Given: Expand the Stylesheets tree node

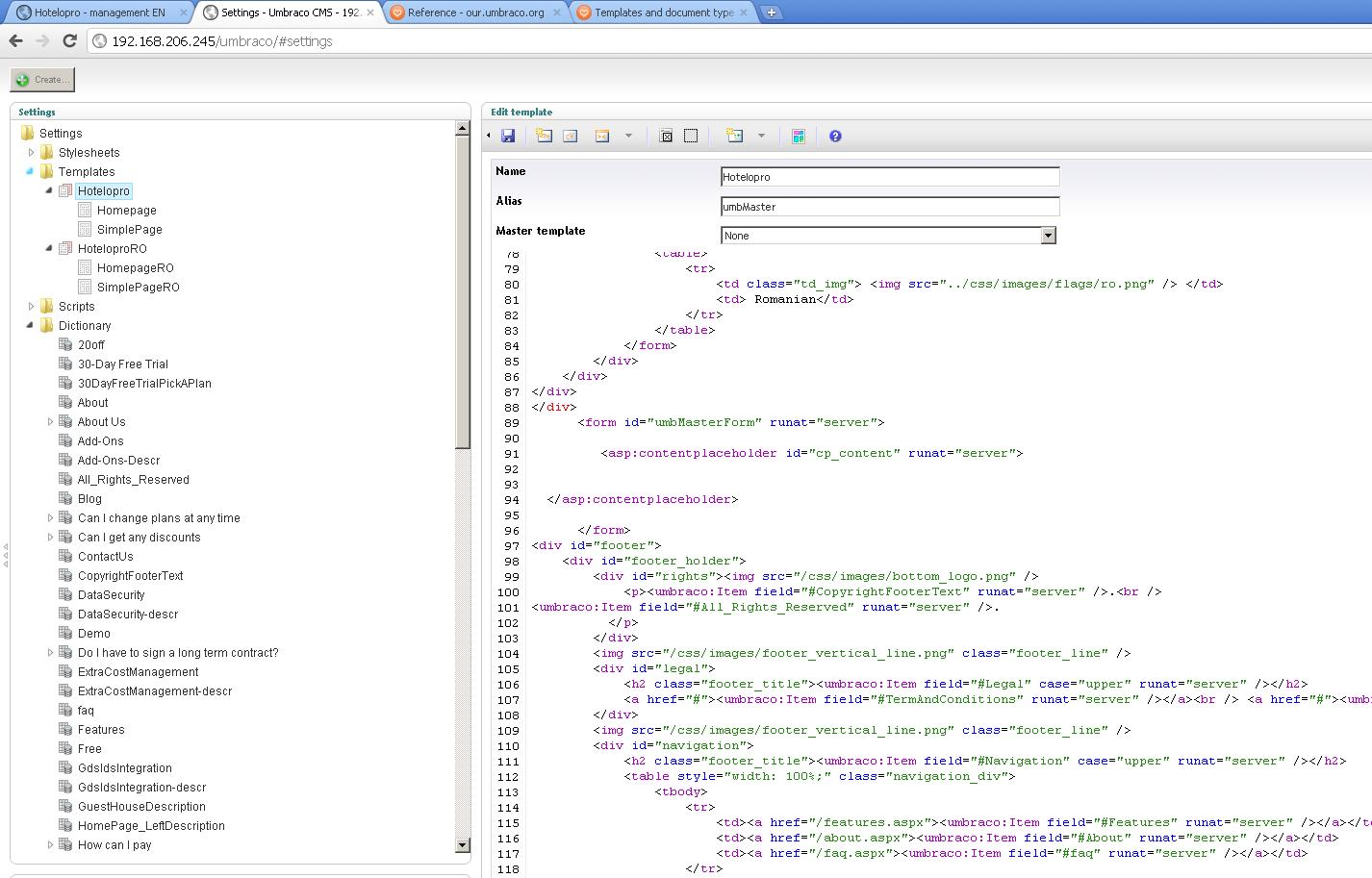Looking at the screenshot, I should [x=31, y=152].
